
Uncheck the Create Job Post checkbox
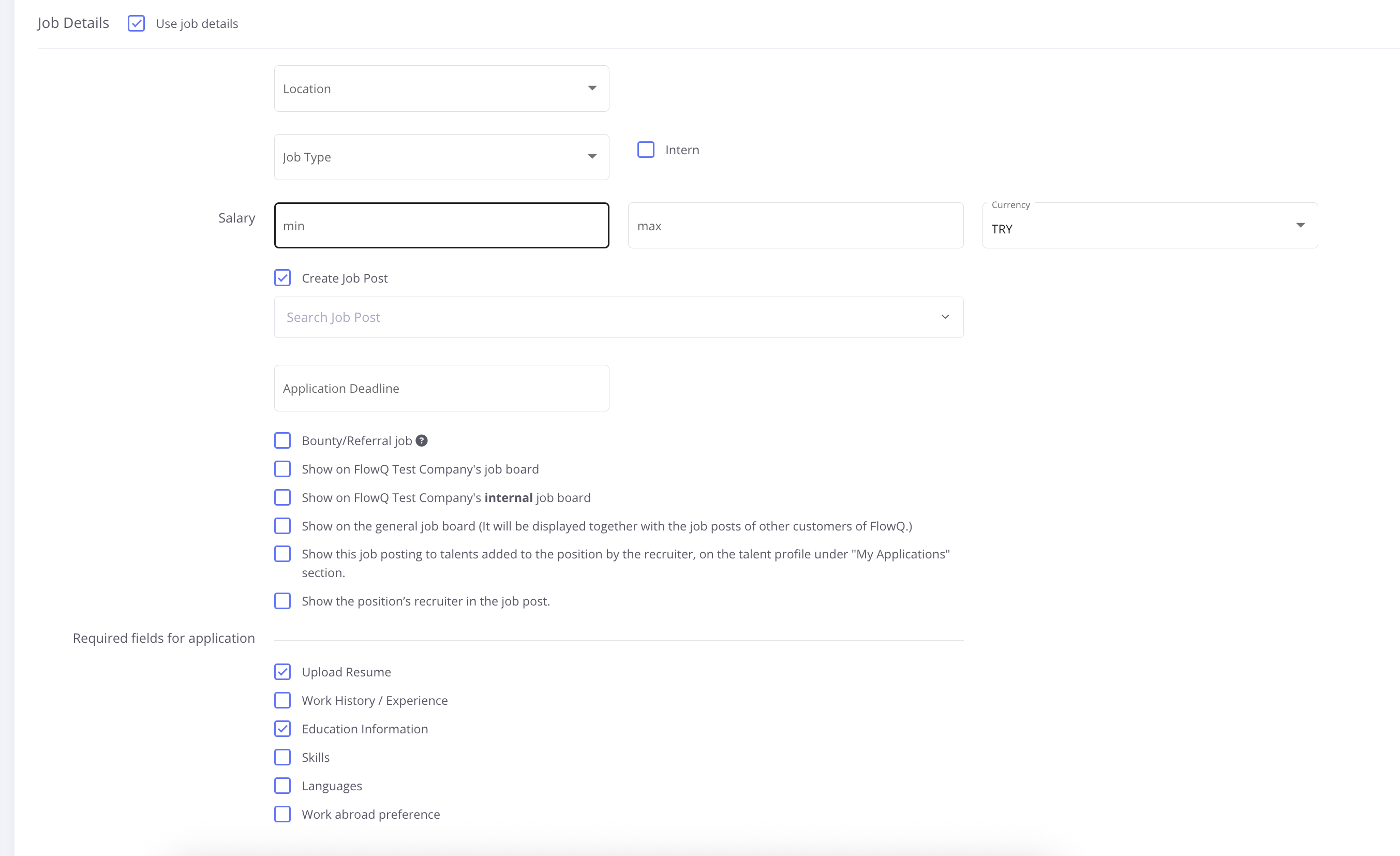pos(282,278)
